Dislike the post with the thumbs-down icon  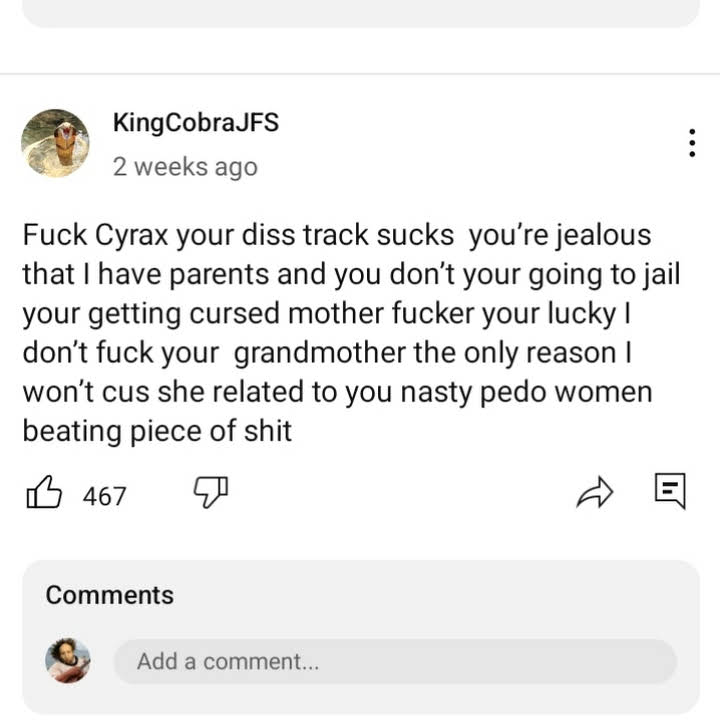211,492
